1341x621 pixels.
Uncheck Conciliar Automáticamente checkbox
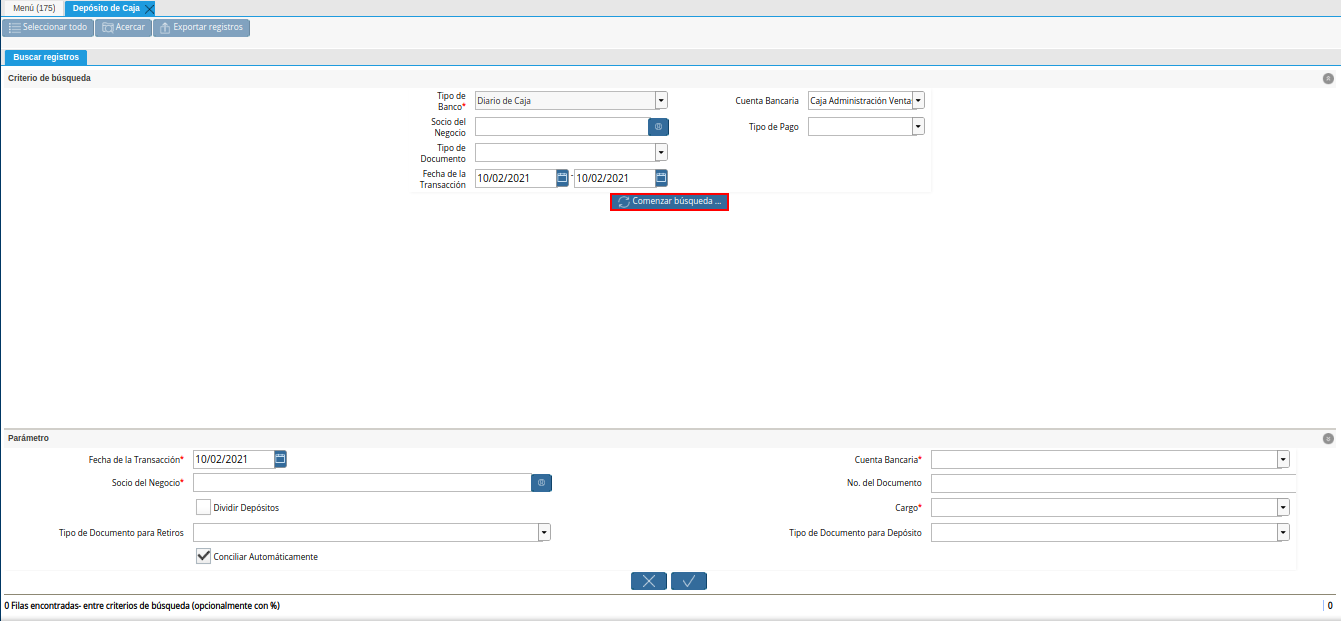[203, 556]
